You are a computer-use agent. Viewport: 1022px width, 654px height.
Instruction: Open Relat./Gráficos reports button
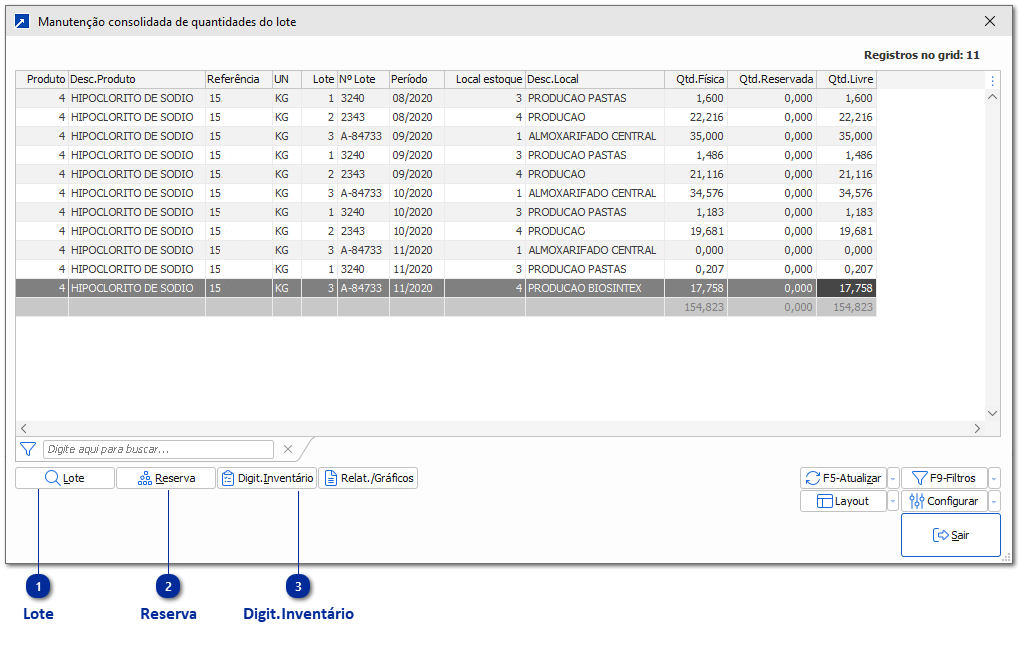click(x=367, y=479)
